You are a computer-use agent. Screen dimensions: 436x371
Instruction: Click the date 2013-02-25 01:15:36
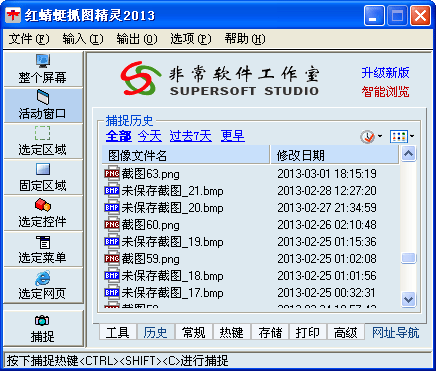[327, 242]
